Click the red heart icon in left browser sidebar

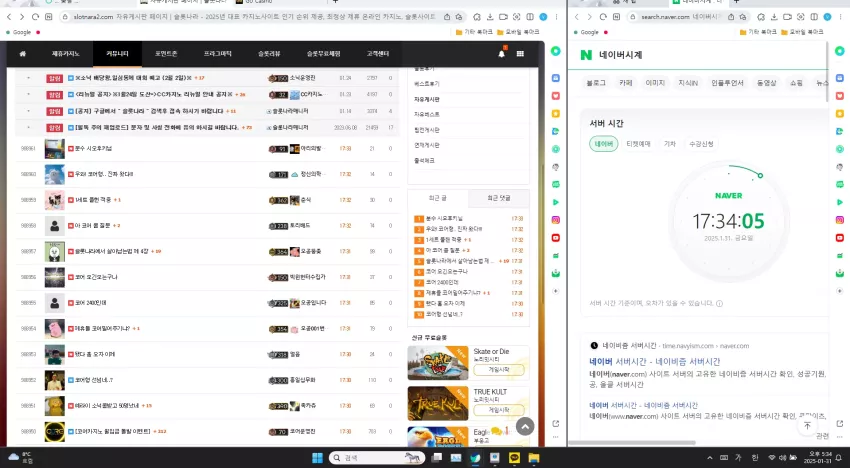click(556, 96)
